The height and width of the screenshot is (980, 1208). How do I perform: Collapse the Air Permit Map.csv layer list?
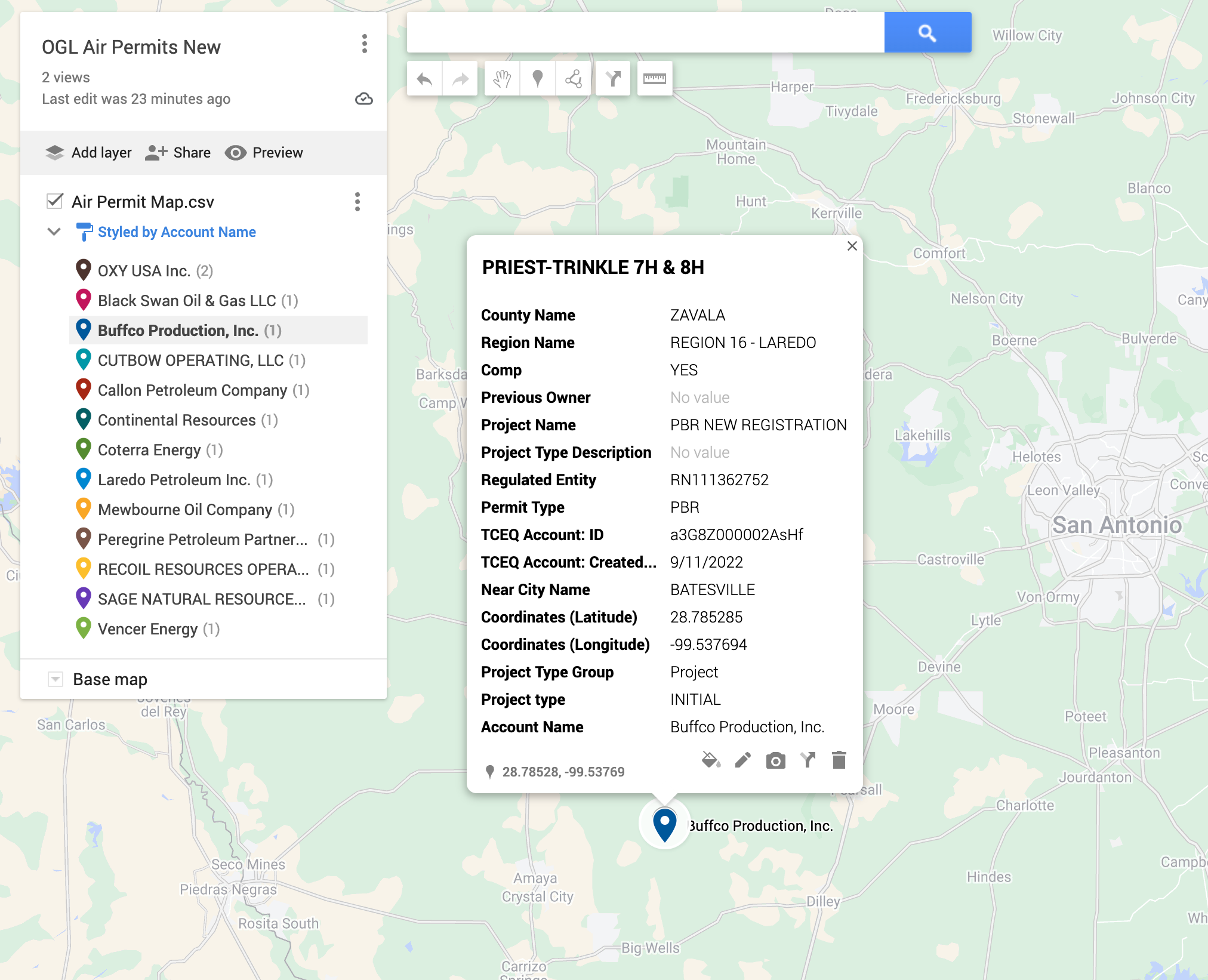(54, 232)
